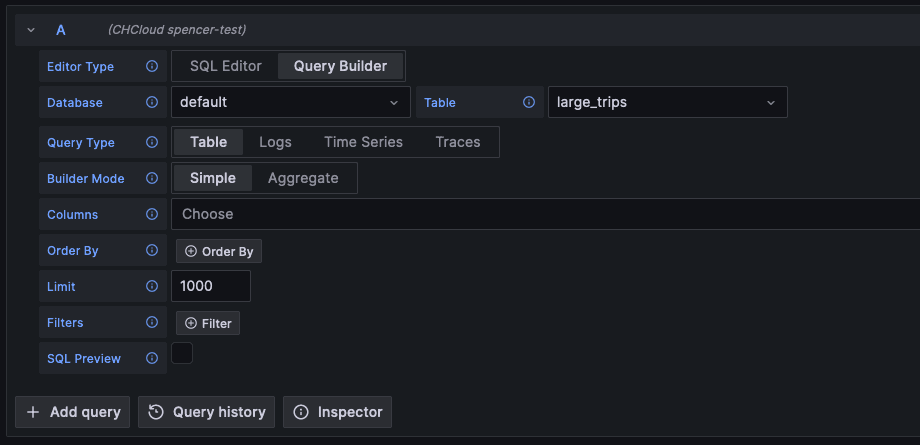This screenshot has width=920, height=445.
Task: Click the info icon beside Table label
Action: coord(529,103)
